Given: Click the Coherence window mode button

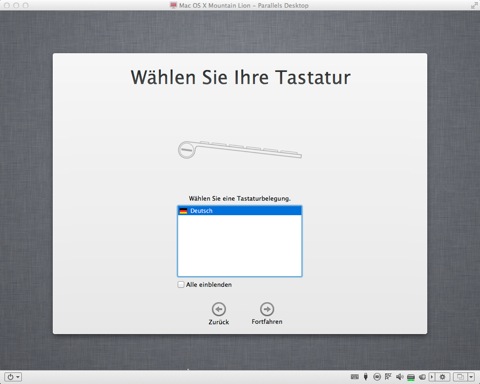Looking at the screenshot, I should click(x=460, y=377).
